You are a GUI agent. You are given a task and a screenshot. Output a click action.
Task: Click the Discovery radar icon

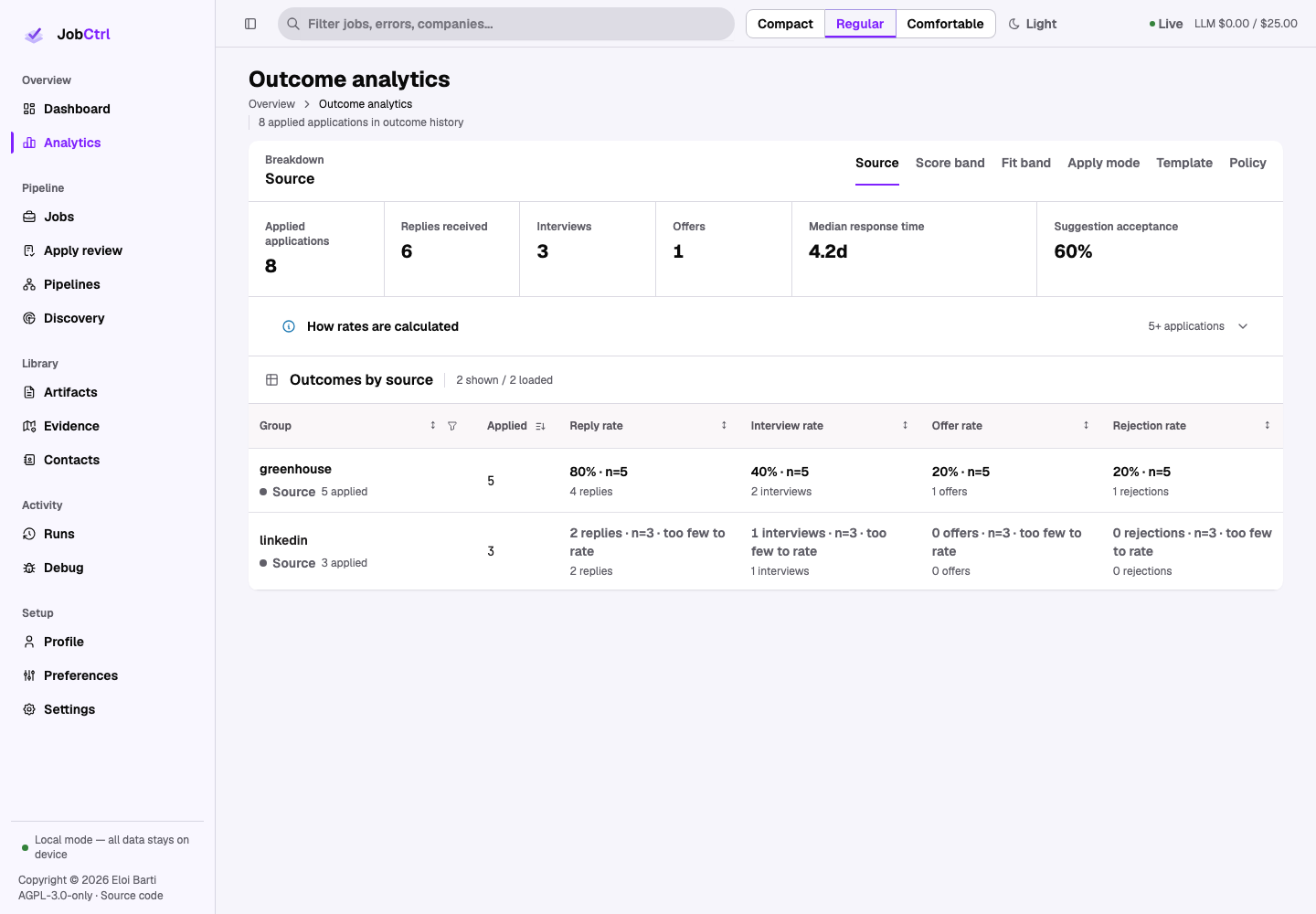click(x=29, y=318)
